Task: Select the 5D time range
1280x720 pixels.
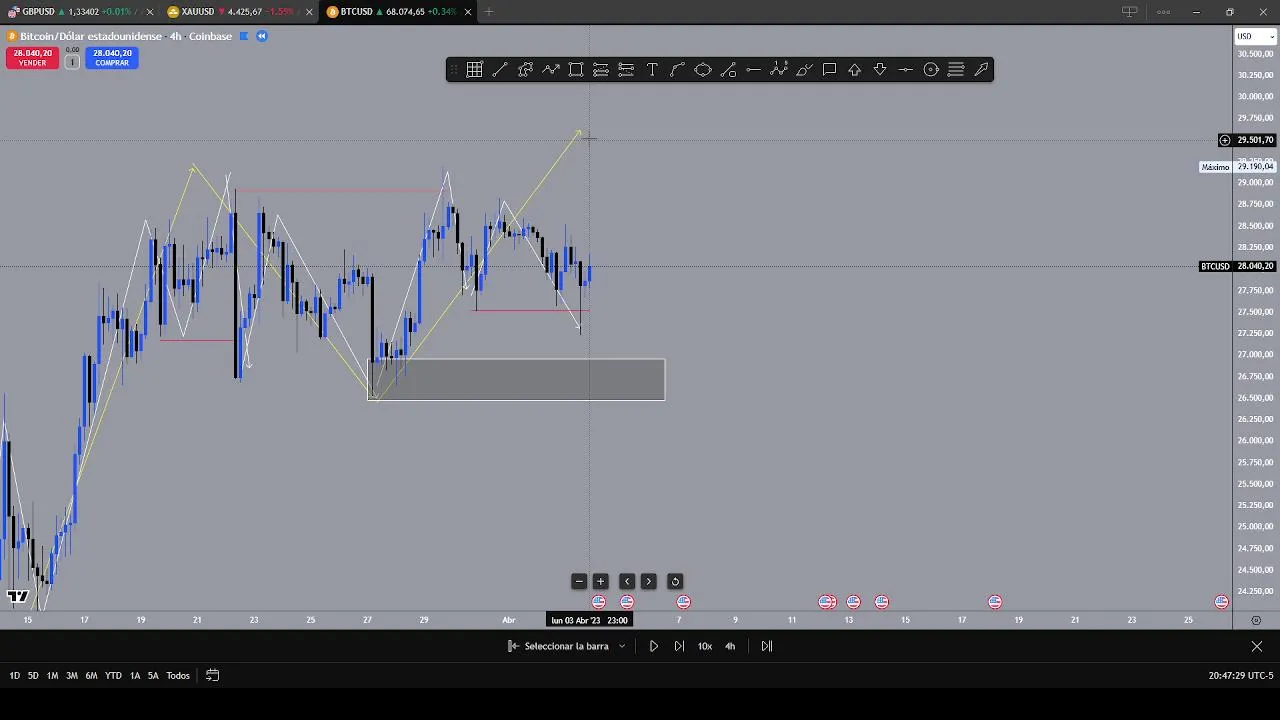Action: (33, 676)
